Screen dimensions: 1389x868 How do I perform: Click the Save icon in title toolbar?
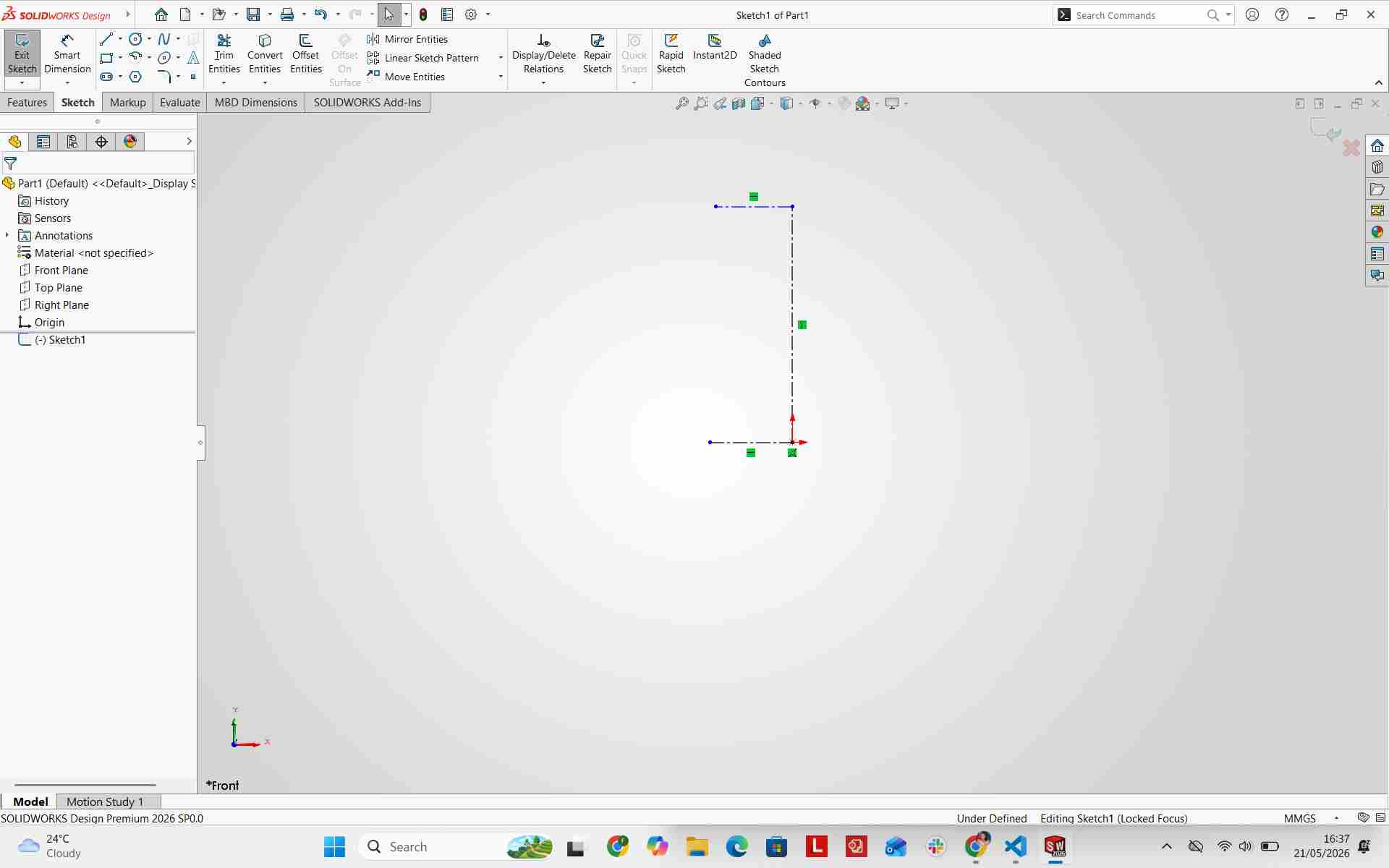point(253,14)
